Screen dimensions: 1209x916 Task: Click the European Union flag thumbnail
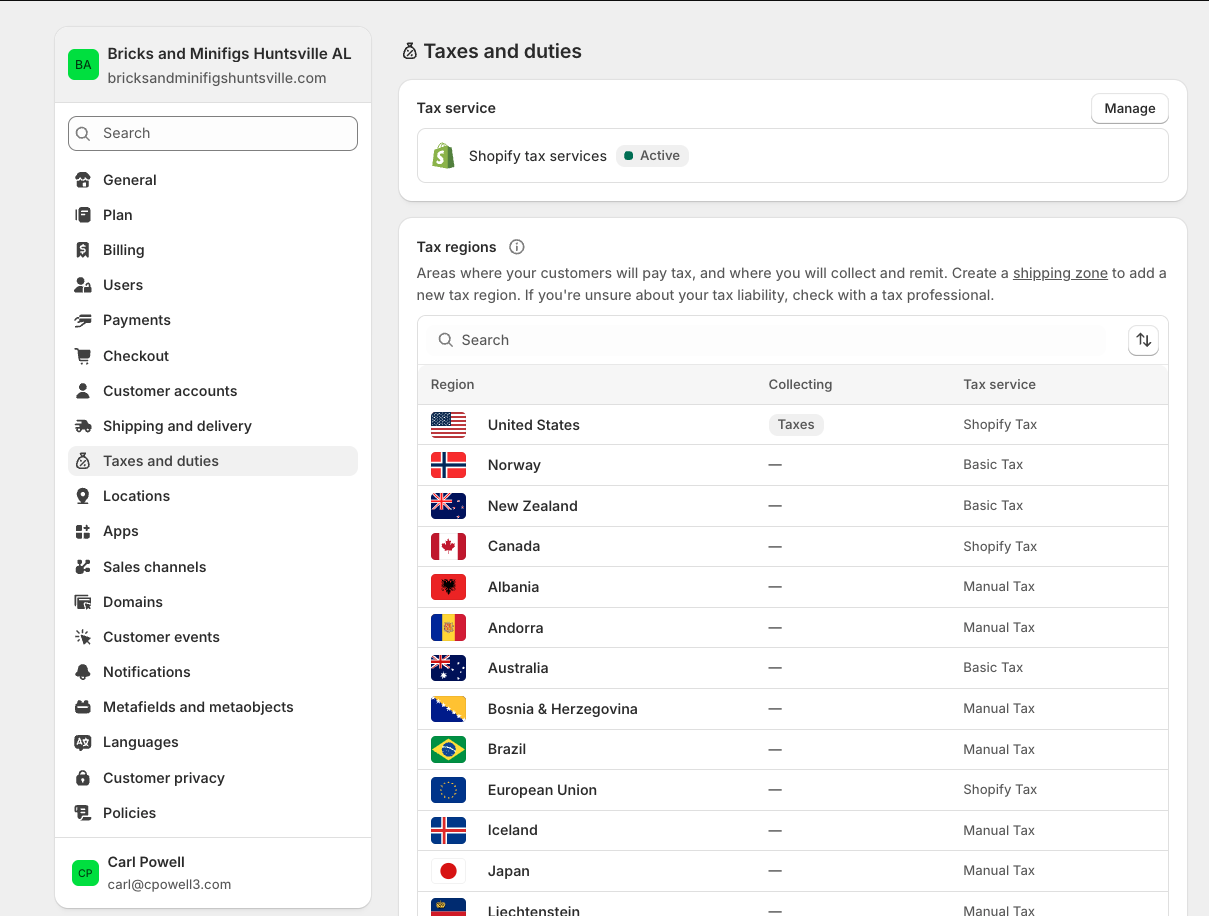pyautogui.click(x=448, y=790)
